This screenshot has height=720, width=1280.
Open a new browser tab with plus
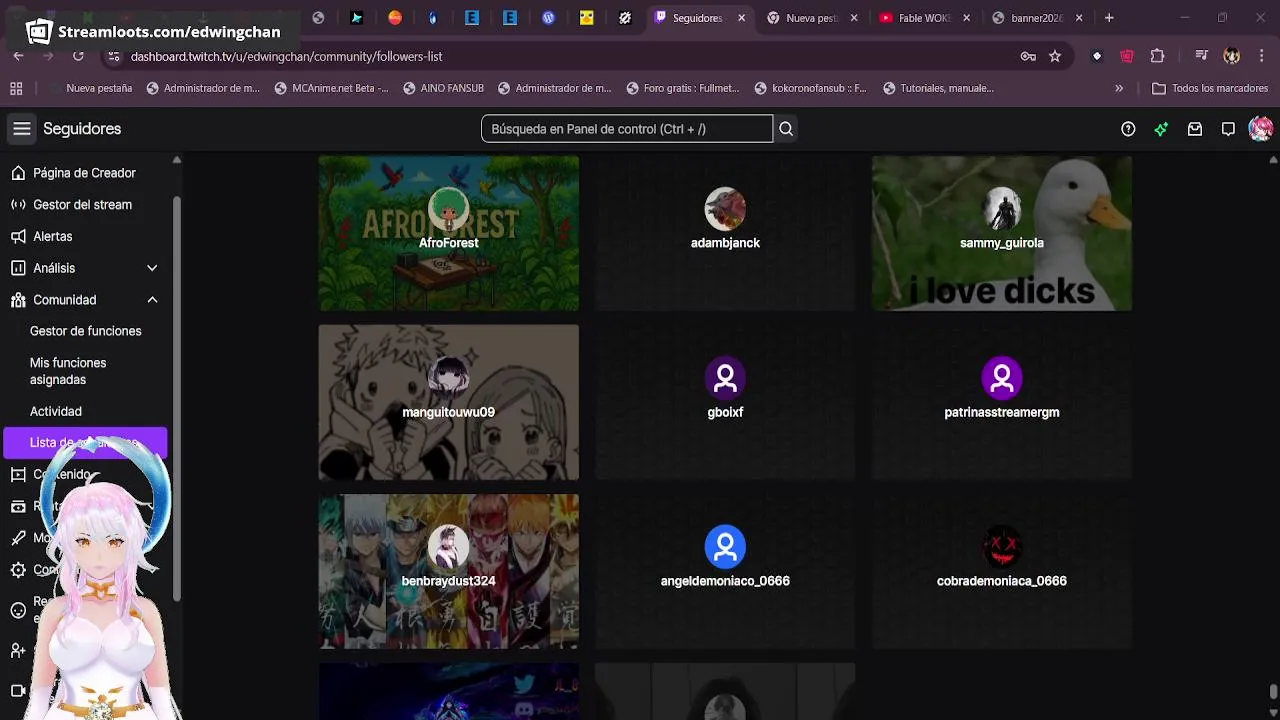point(1109,18)
